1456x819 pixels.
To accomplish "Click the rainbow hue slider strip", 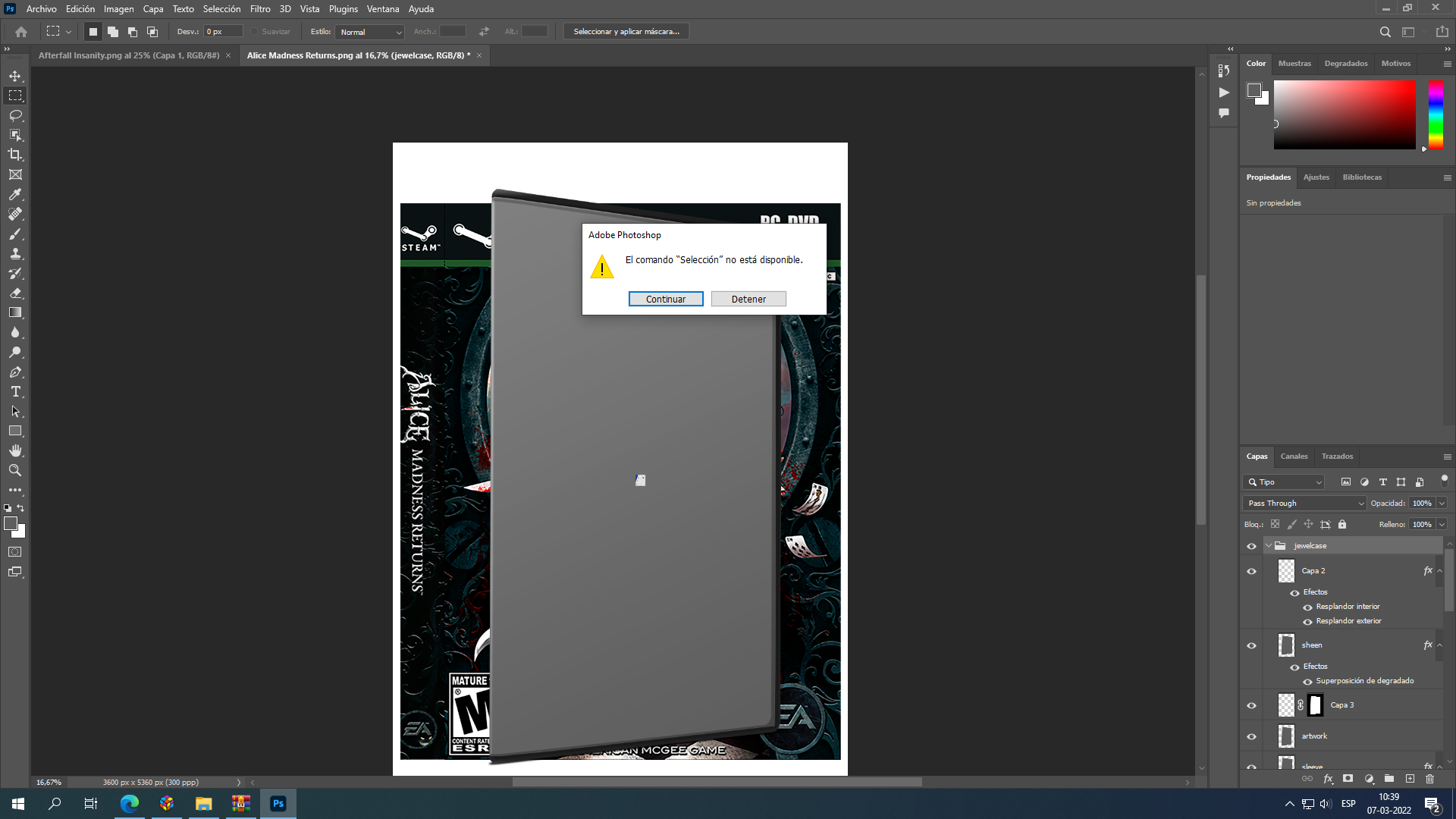I will [x=1436, y=115].
